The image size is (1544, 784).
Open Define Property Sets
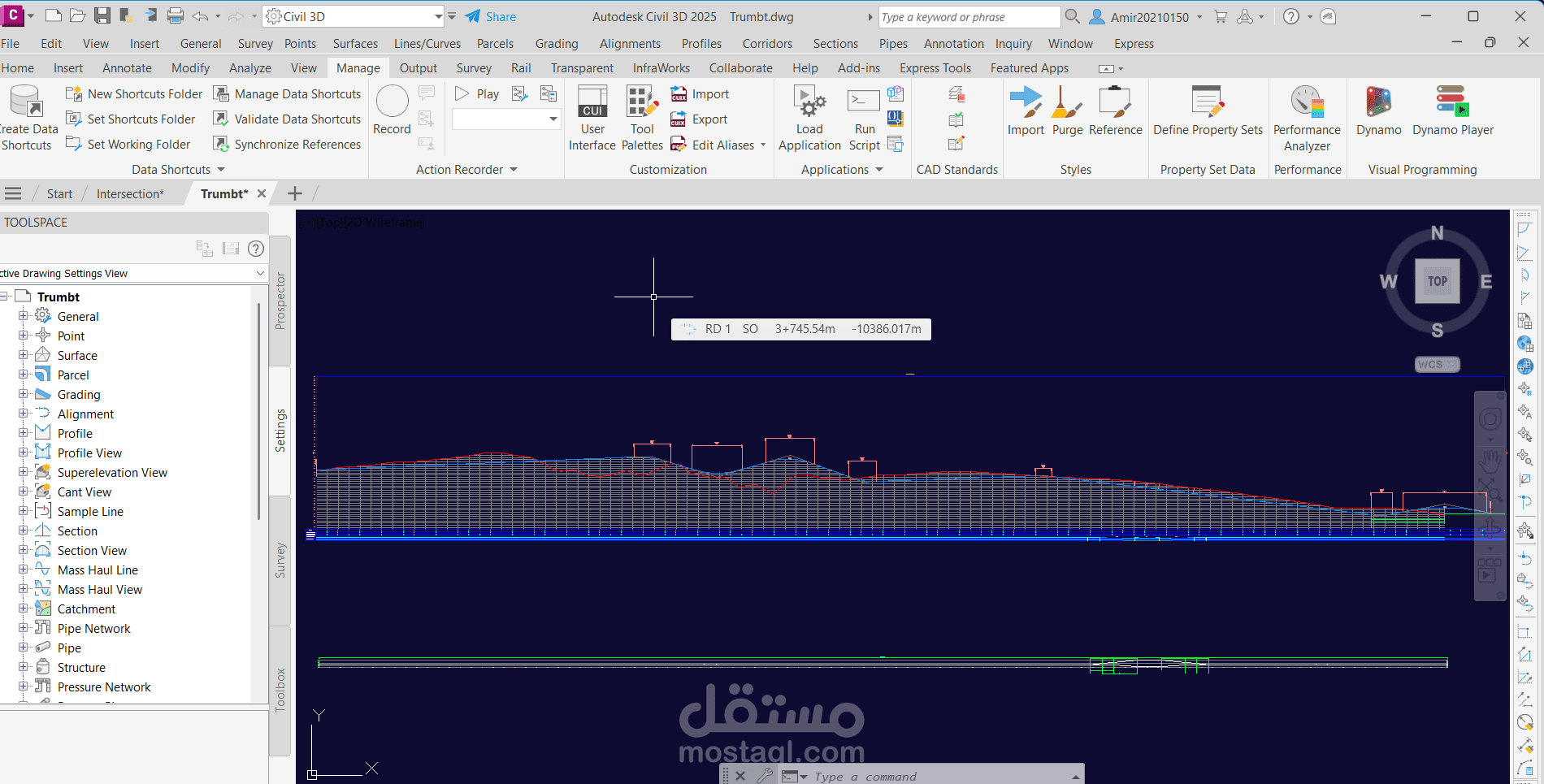(x=1208, y=111)
